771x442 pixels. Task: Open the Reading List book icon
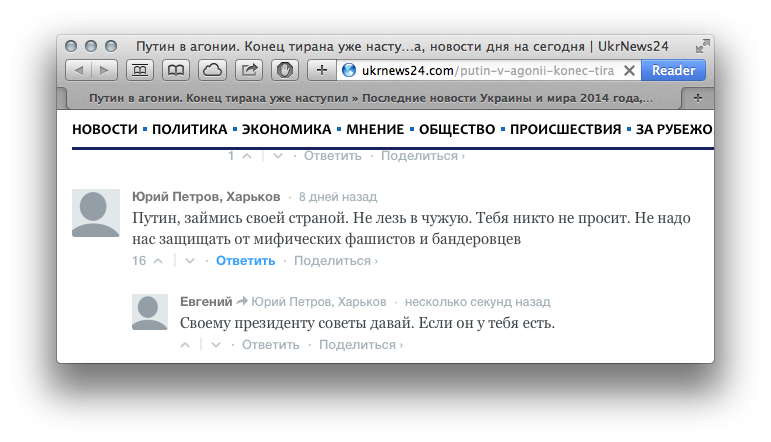pos(176,70)
